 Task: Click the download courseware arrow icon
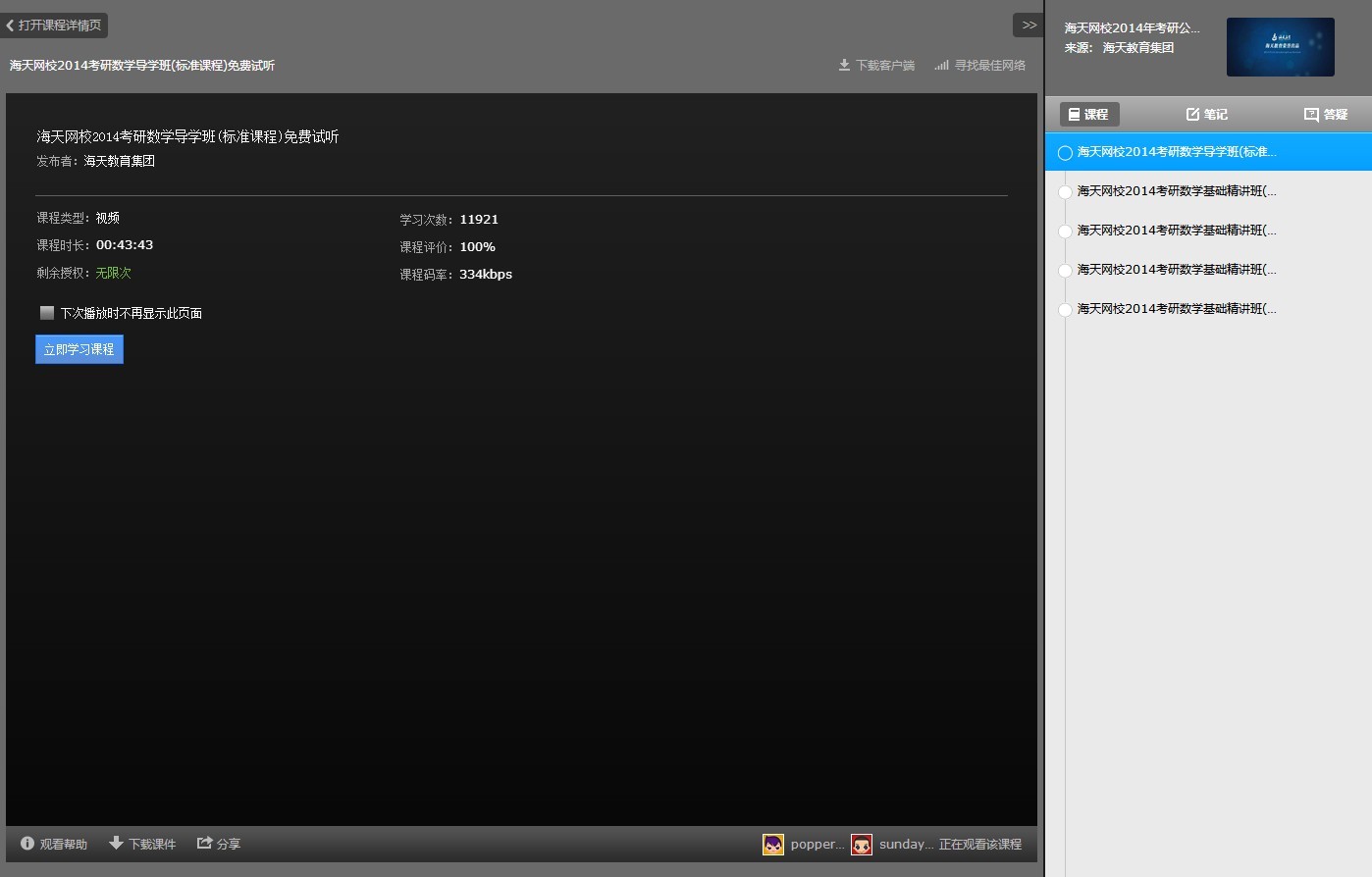[116, 843]
